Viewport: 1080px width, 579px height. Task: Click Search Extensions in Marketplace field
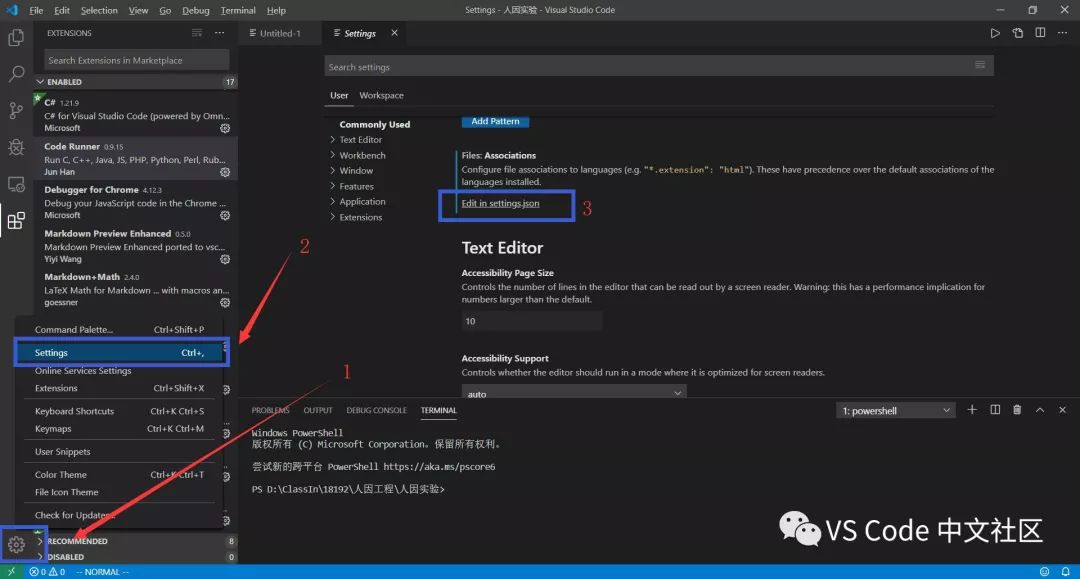point(136,60)
